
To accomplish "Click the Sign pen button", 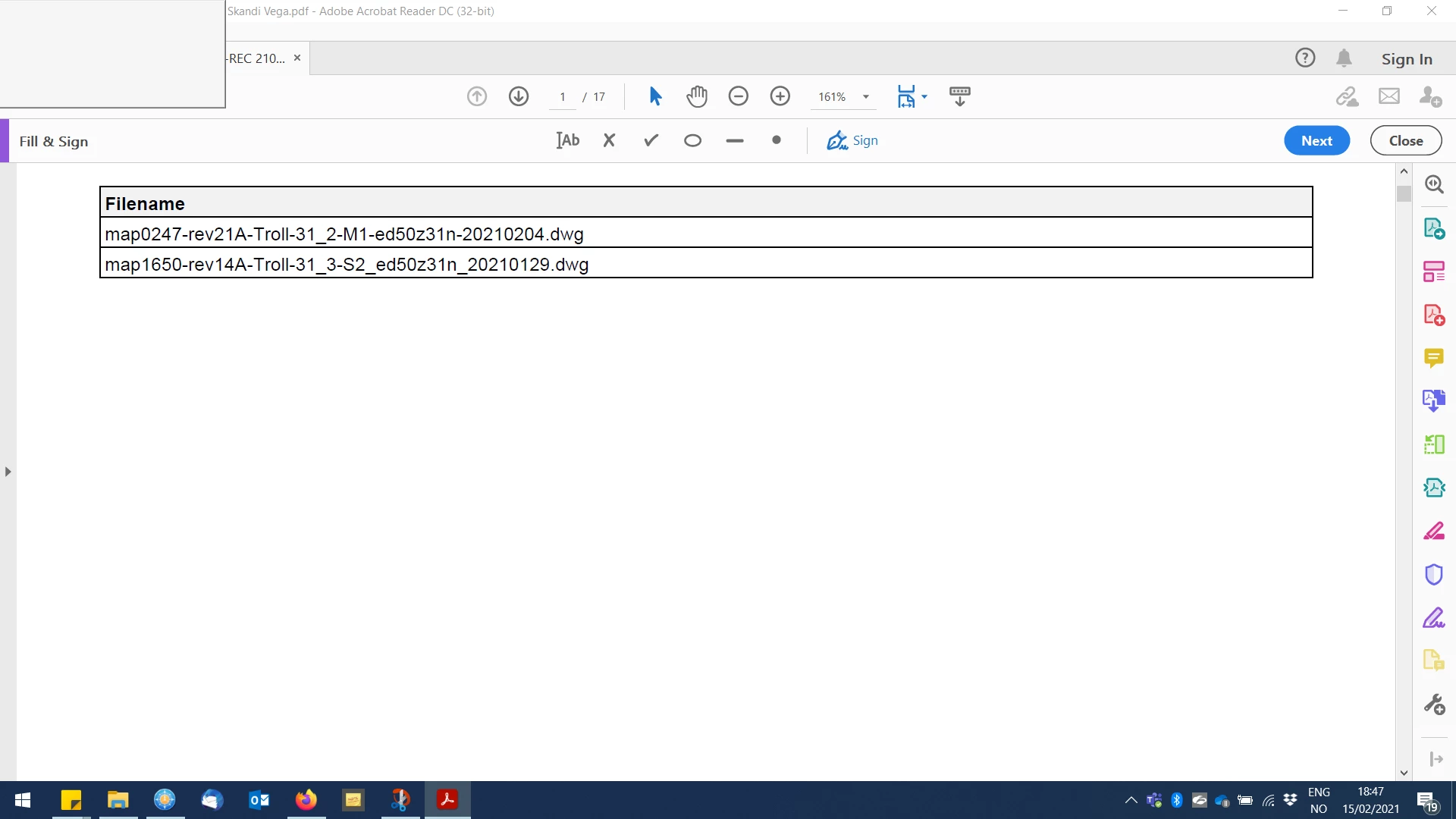I will pyautogui.click(x=852, y=140).
